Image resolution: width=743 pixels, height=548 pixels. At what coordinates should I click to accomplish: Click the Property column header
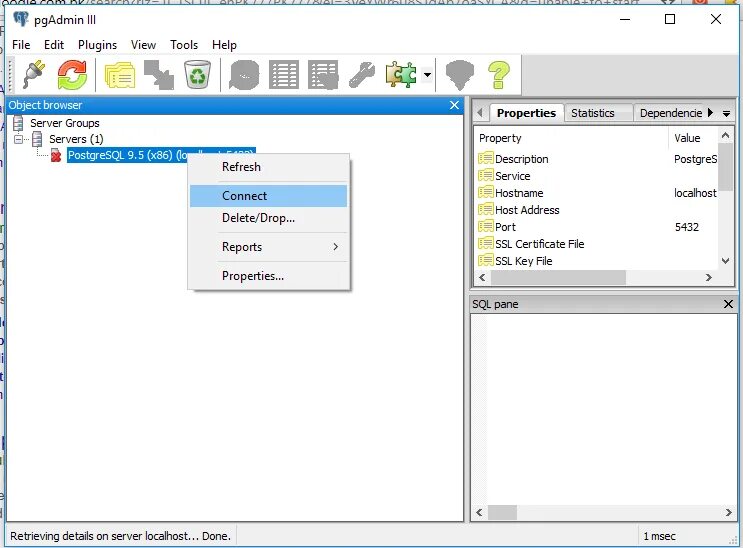571,138
